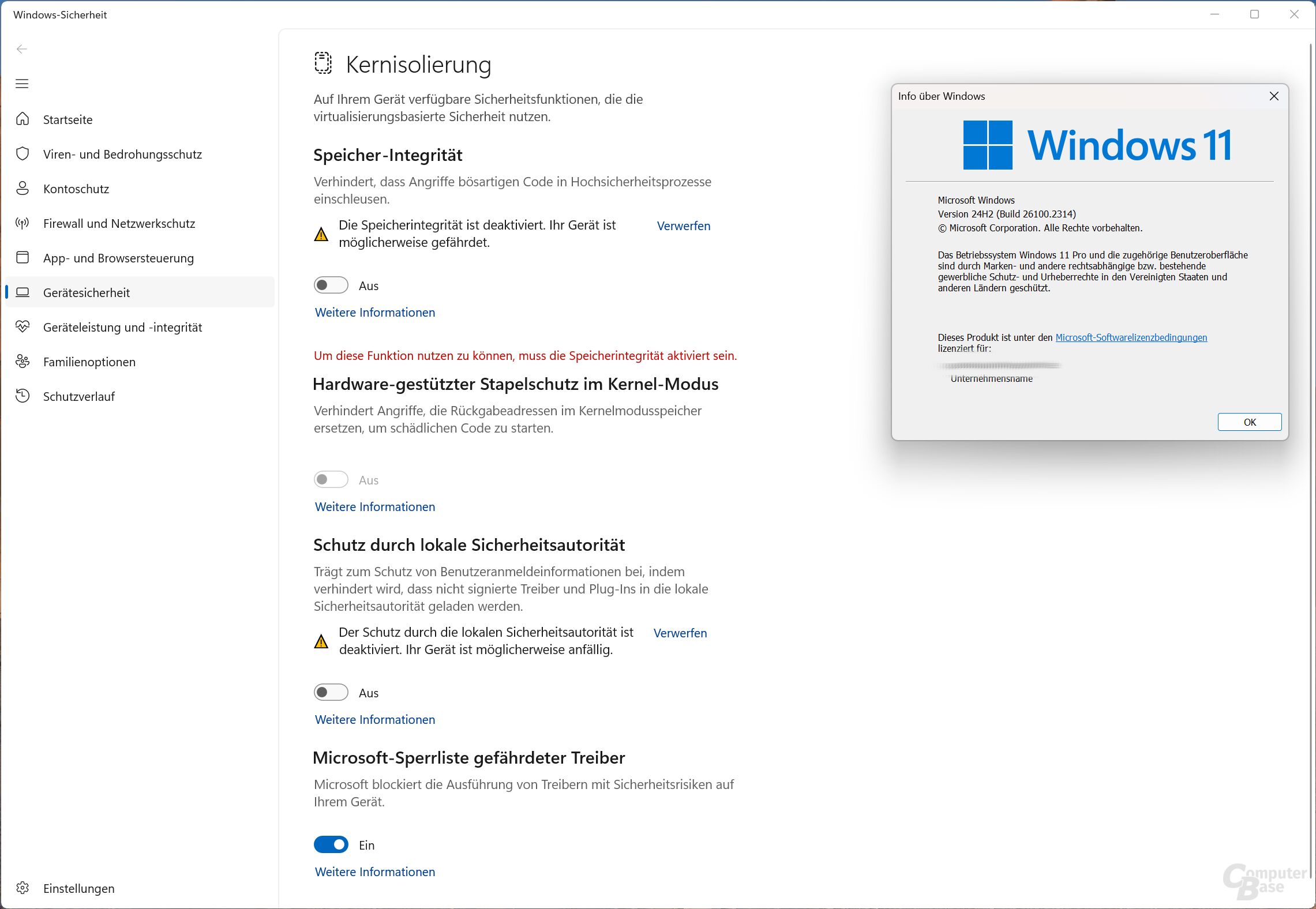Click the Viren- und Bedrohungsschutz shield icon
1316x909 pixels.
(x=23, y=154)
